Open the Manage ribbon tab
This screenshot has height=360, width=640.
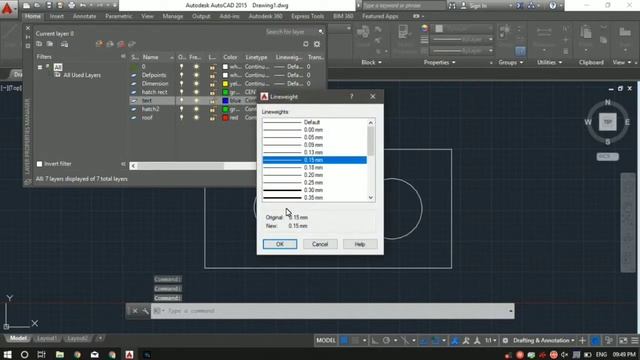coord(173,16)
